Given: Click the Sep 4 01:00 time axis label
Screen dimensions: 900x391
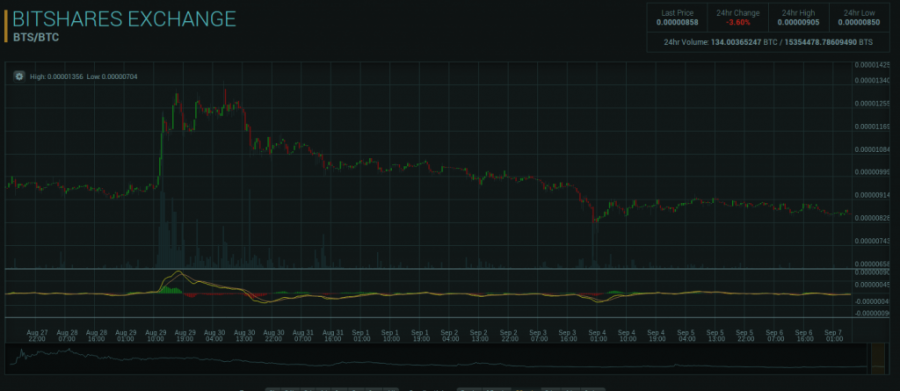Looking at the screenshot, I should (597, 335).
